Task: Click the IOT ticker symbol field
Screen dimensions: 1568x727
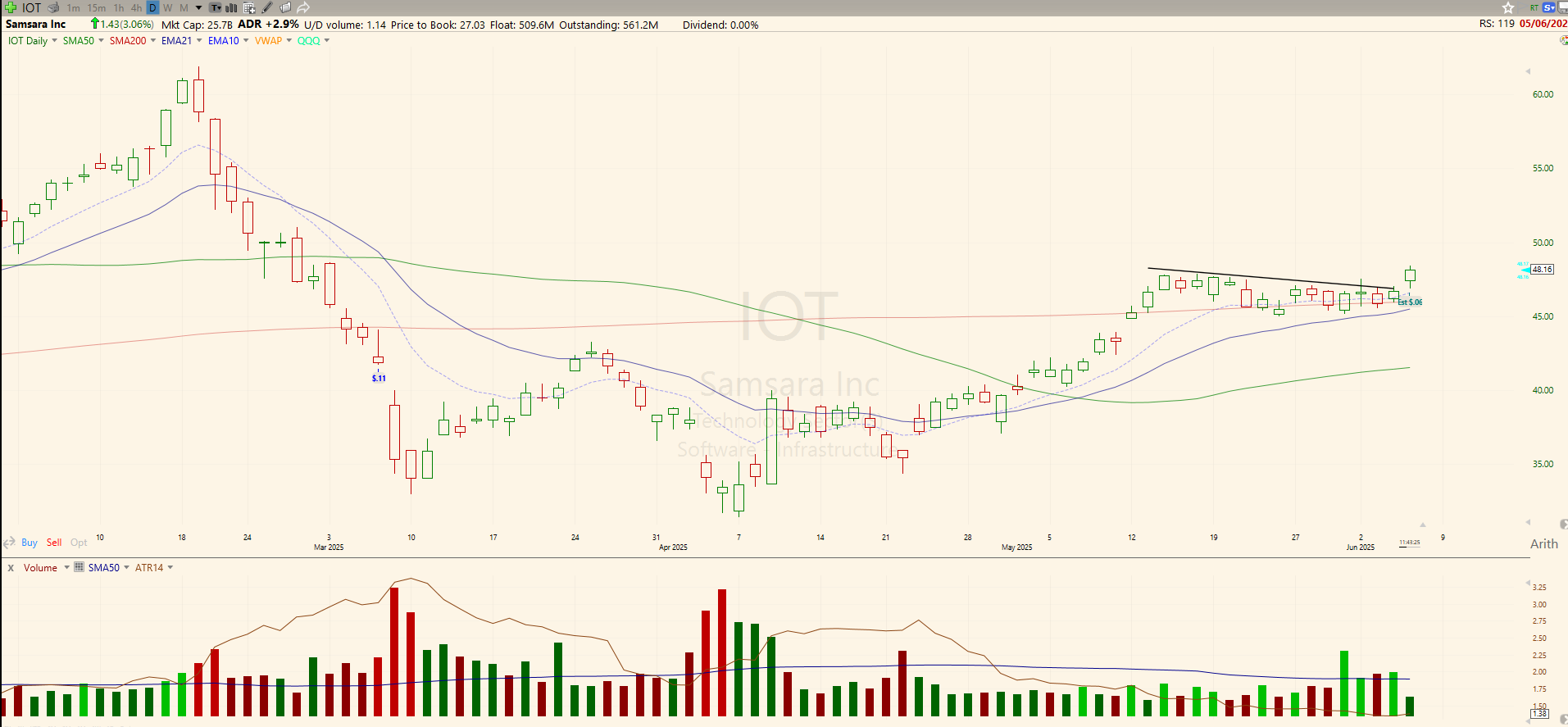Action: click(x=31, y=7)
